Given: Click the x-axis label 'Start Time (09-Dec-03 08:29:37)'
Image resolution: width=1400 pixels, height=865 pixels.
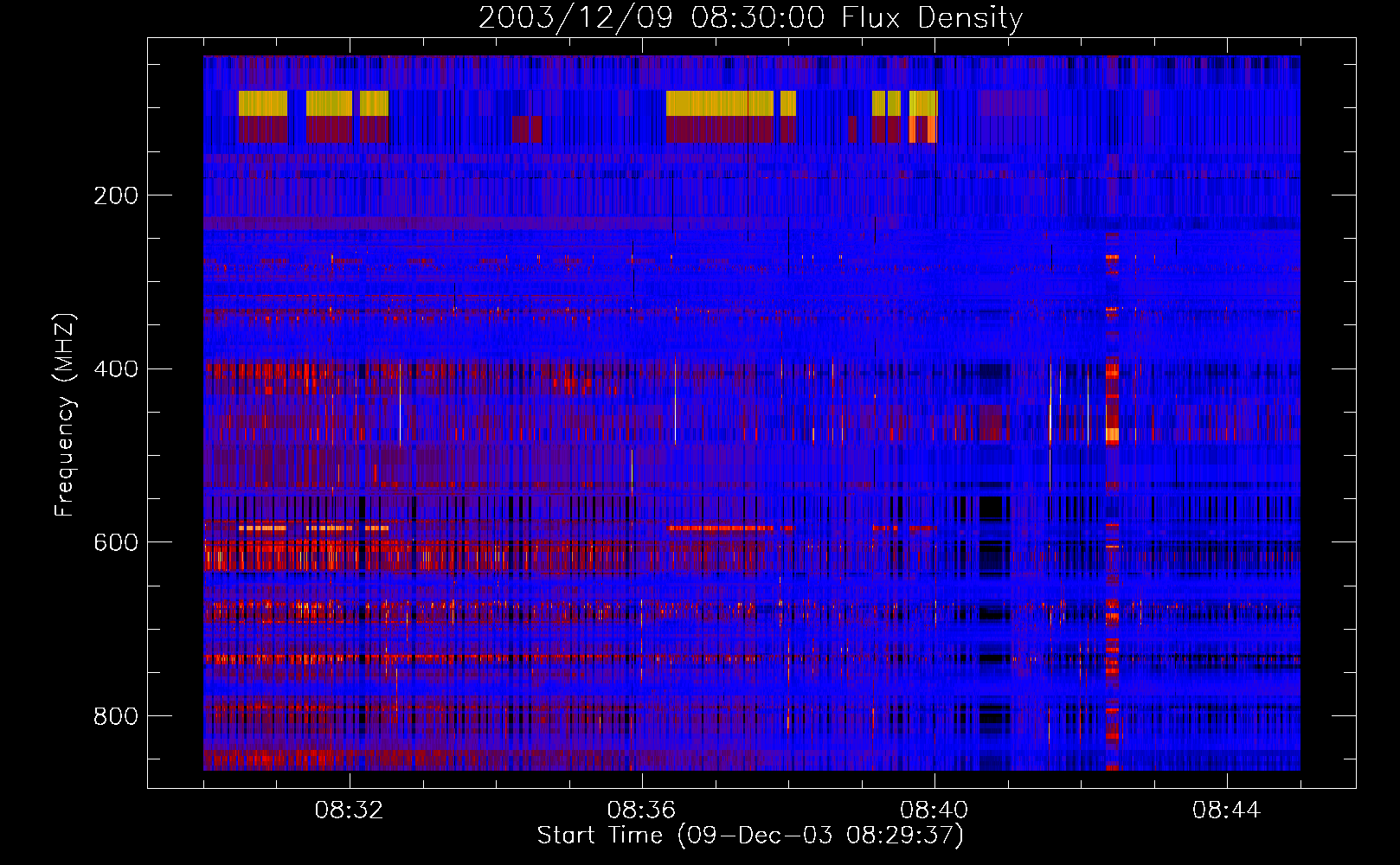Looking at the screenshot, I should point(750,836).
